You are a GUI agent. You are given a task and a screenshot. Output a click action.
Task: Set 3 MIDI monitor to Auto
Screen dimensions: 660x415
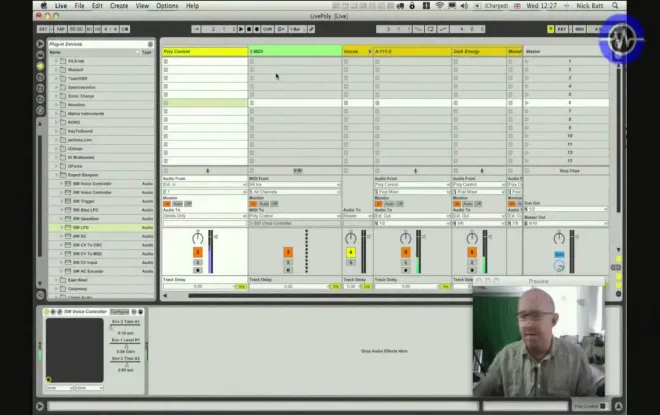point(264,204)
